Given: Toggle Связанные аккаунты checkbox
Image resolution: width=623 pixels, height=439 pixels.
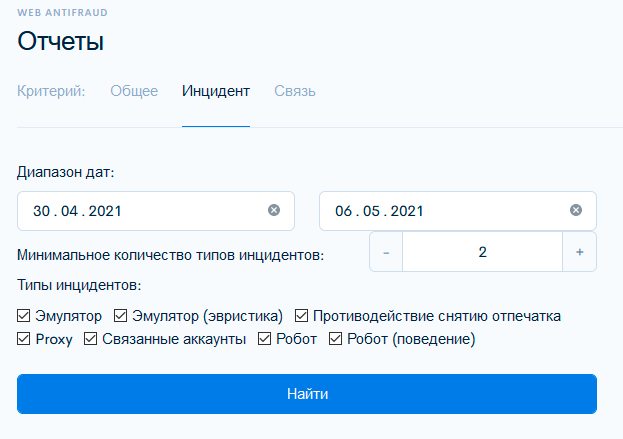Looking at the screenshot, I should (90, 339).
